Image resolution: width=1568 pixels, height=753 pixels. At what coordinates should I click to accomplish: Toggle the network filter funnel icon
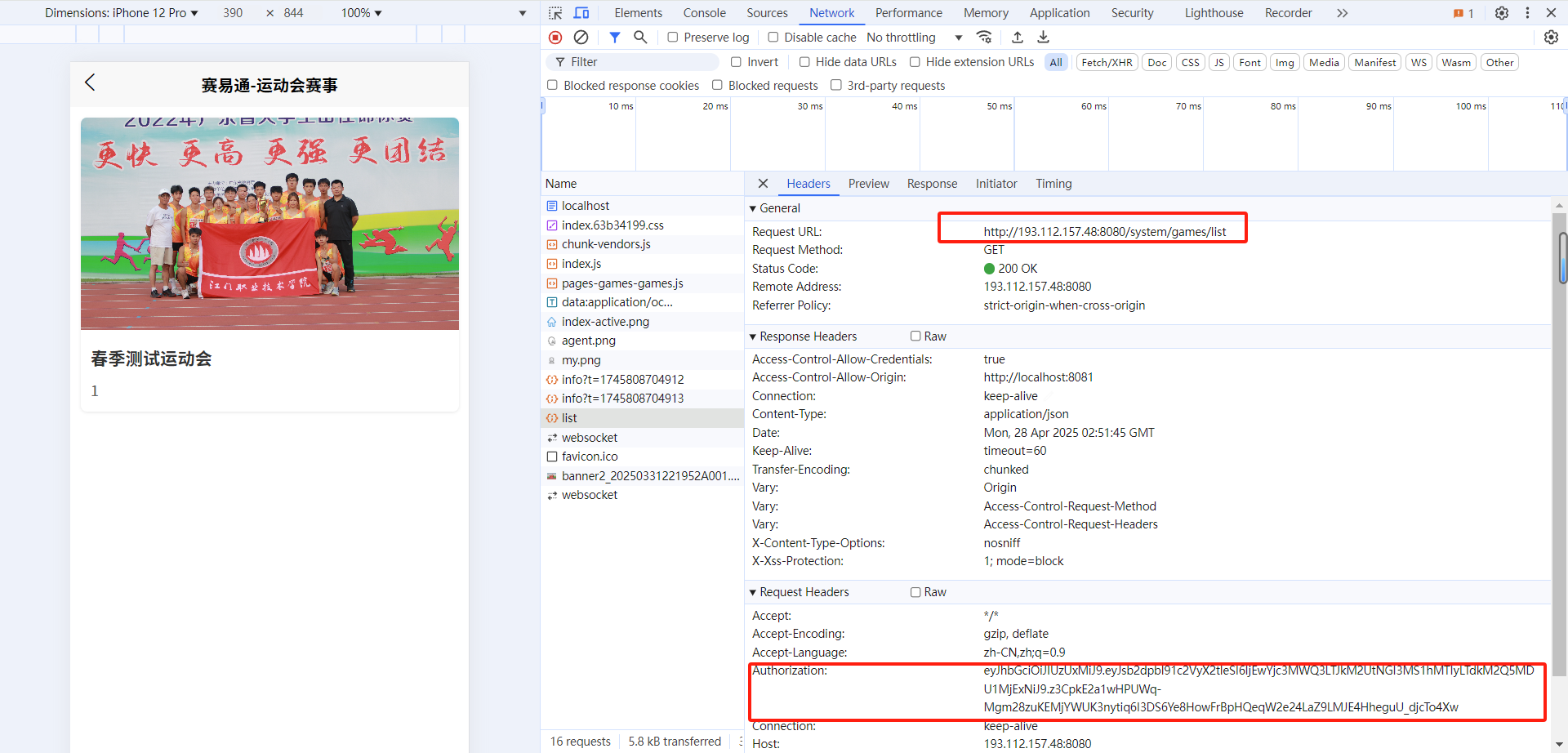click(x=615, y=38)
